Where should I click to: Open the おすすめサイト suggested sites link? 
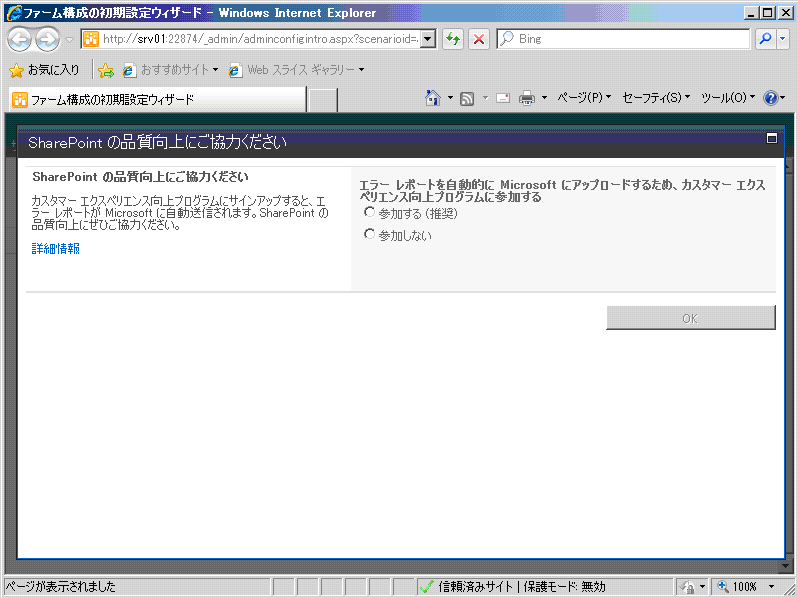coord(170,70)
